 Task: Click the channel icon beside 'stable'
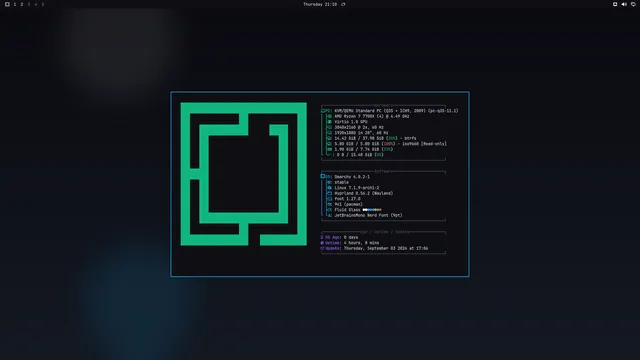click(329, 182)
